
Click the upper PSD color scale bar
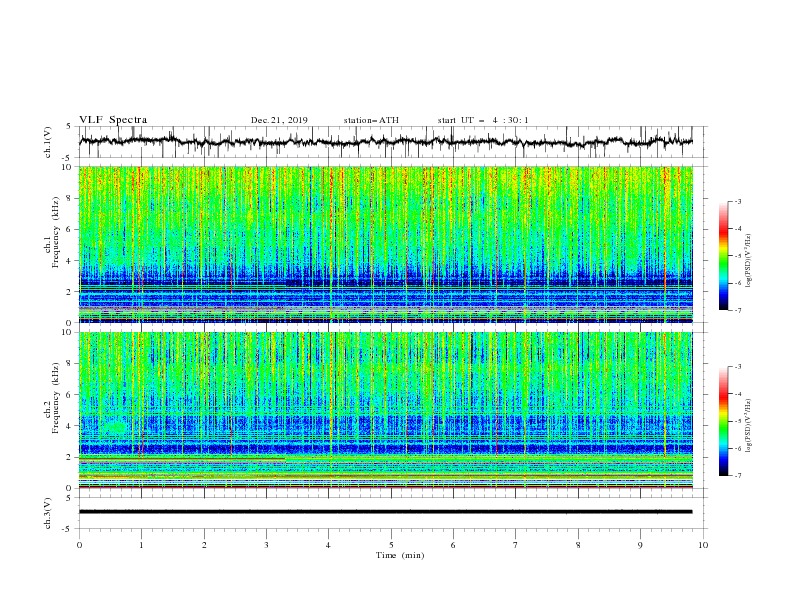(723, 255)
